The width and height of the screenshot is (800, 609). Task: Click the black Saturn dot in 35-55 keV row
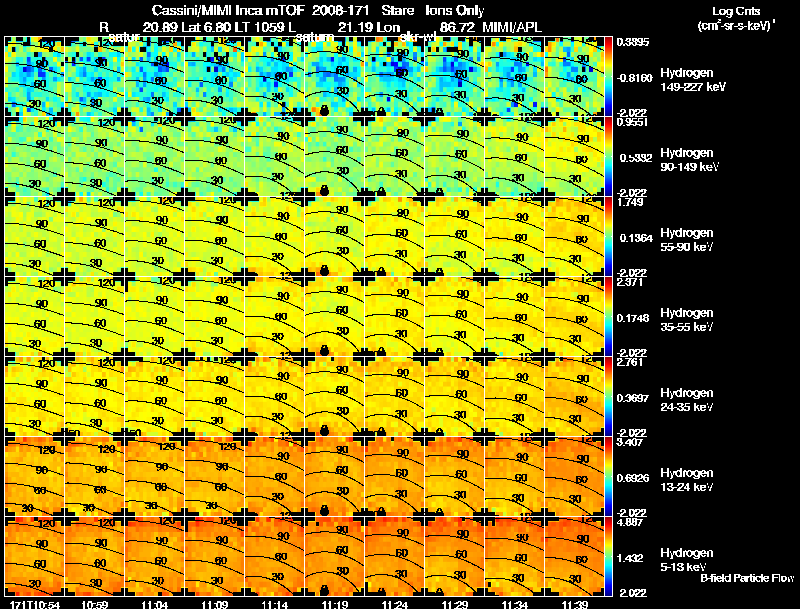tap(324, 350)
